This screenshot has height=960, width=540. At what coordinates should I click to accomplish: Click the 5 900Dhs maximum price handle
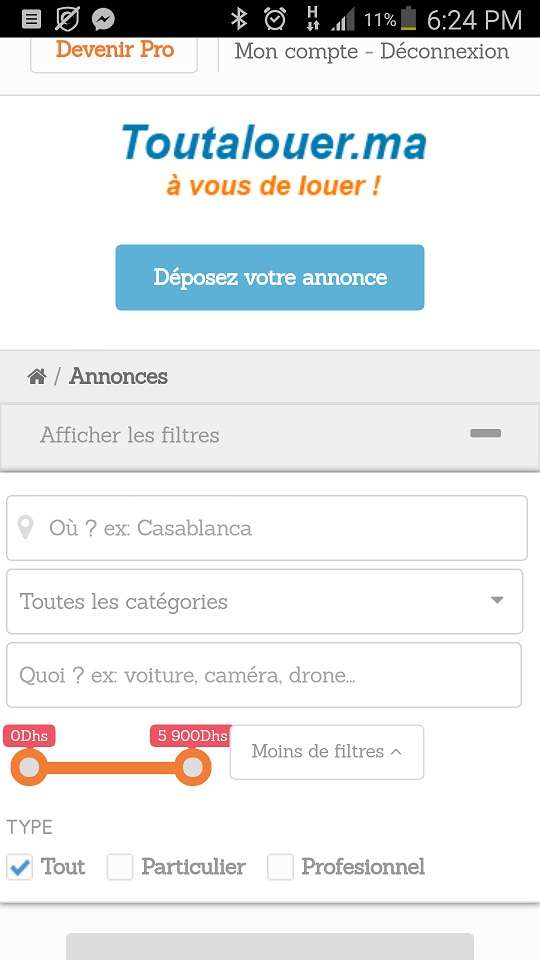[x=192, y=767]
